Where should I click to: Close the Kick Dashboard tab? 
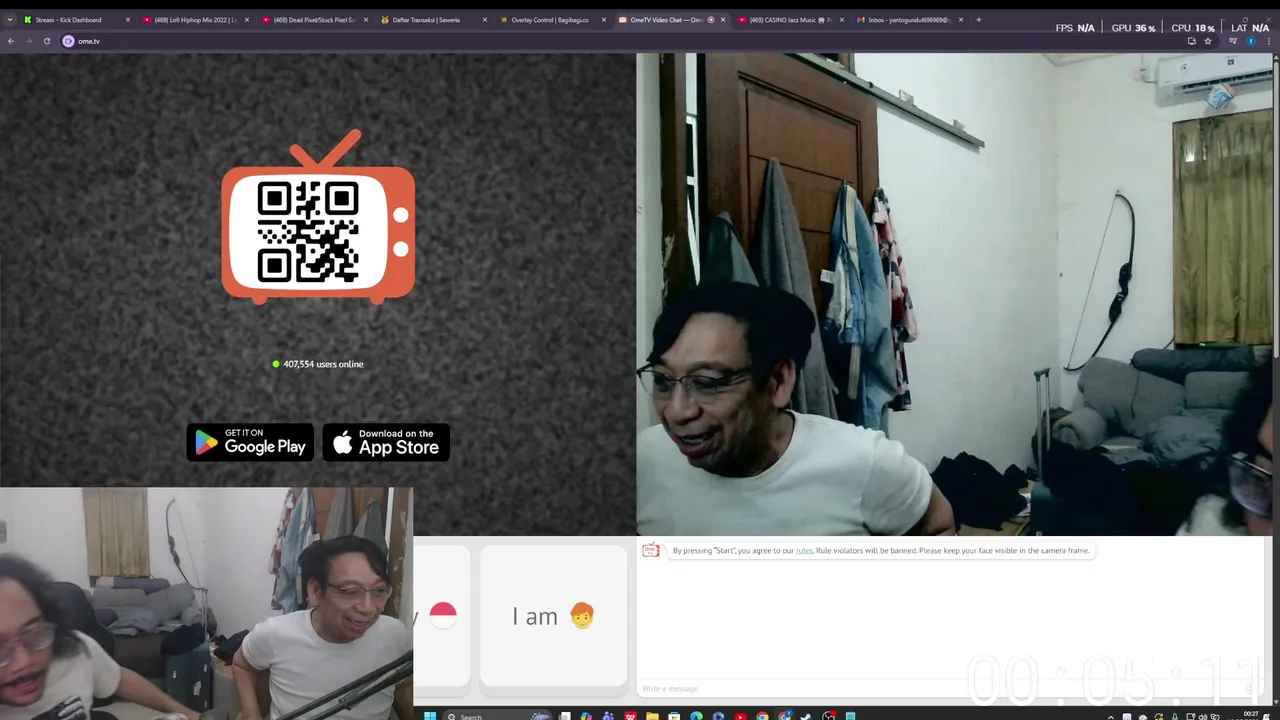point(128,20)
